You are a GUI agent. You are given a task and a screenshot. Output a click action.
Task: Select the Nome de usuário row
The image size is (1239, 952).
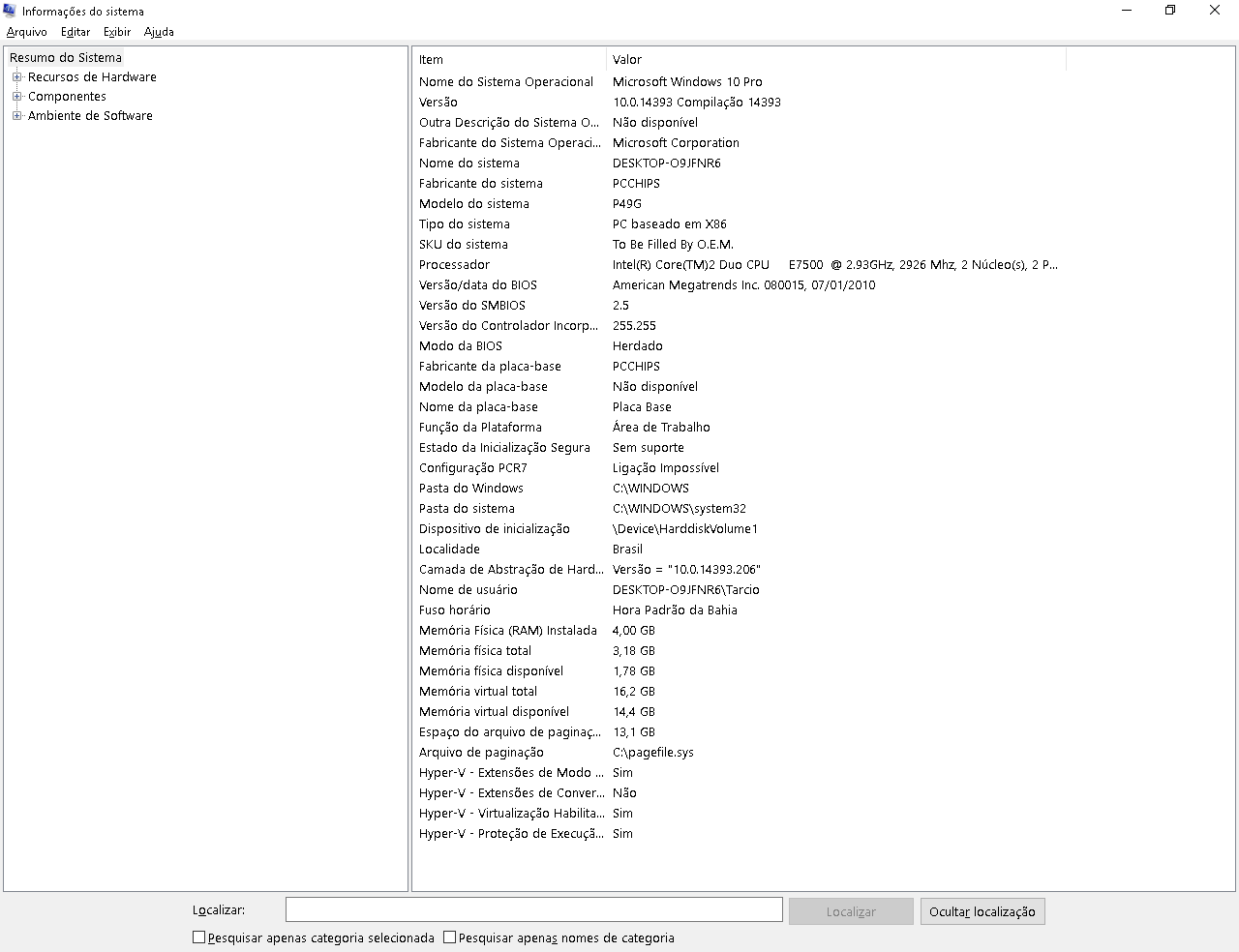point(740,590)
